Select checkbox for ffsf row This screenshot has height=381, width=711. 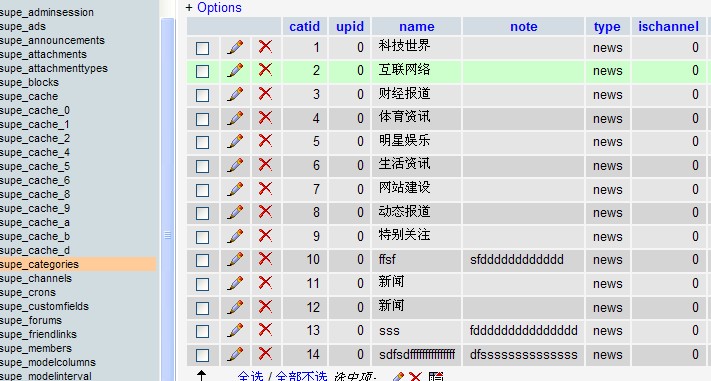202,260
